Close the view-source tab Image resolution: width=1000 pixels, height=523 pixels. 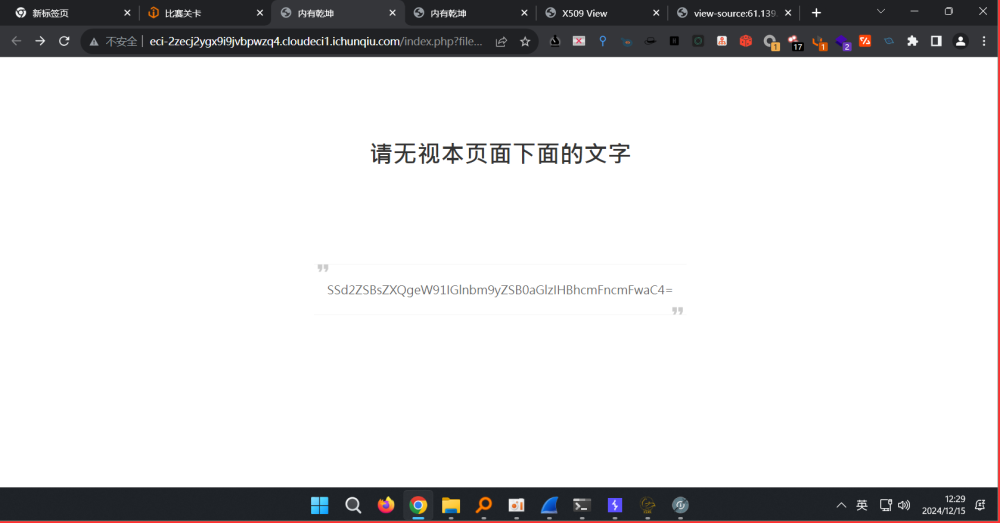point(788,13)
